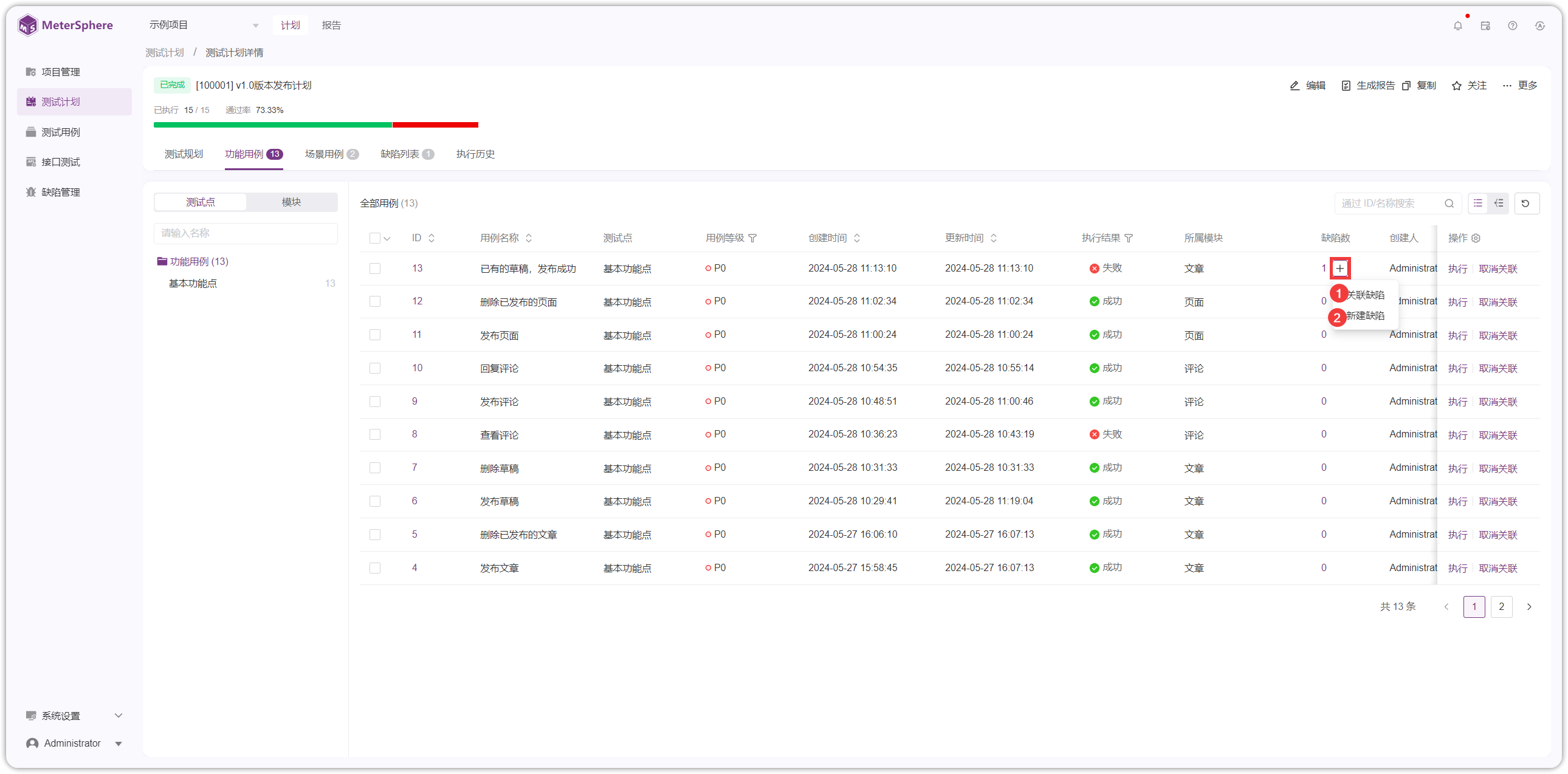
Task: Open the notifications bell icon
Action: [1457, 26]
